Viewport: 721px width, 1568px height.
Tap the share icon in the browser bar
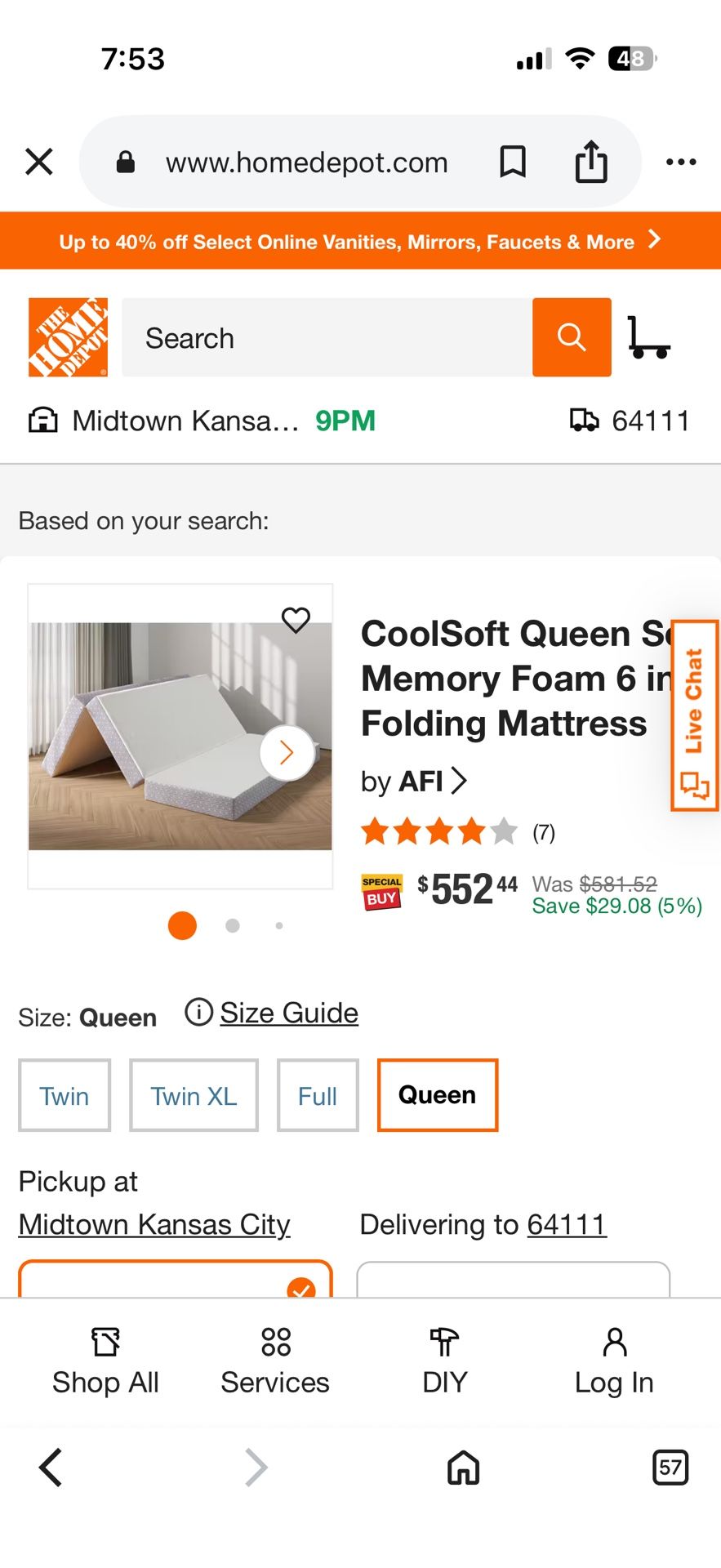[x=592, y=161]
